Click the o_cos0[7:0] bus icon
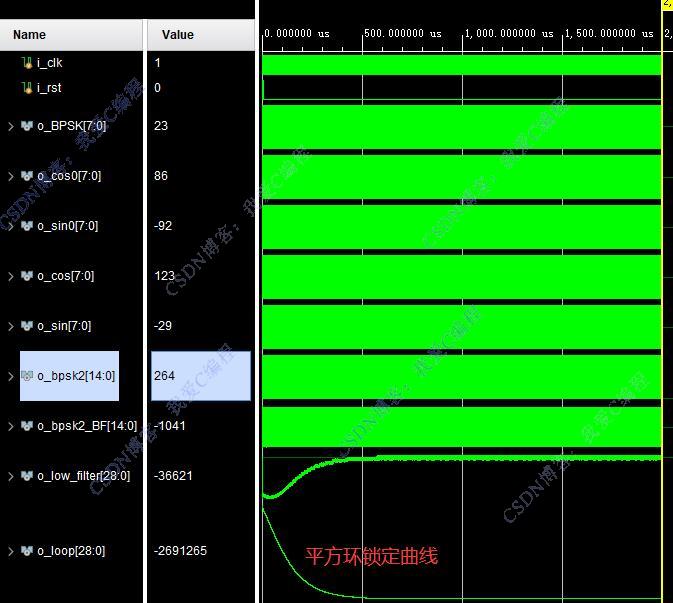The image size is (673, 603). 27,176
